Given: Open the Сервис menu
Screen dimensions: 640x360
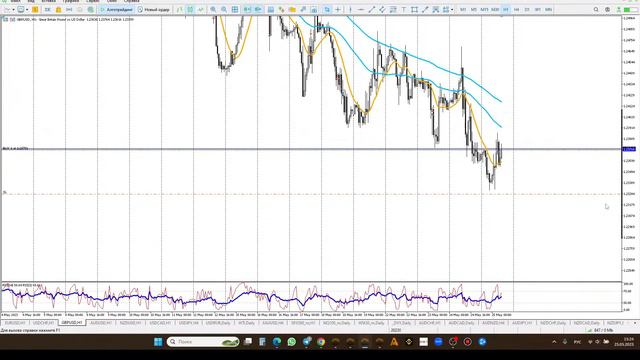Looking at the screenshot, I should click(93, 1).
